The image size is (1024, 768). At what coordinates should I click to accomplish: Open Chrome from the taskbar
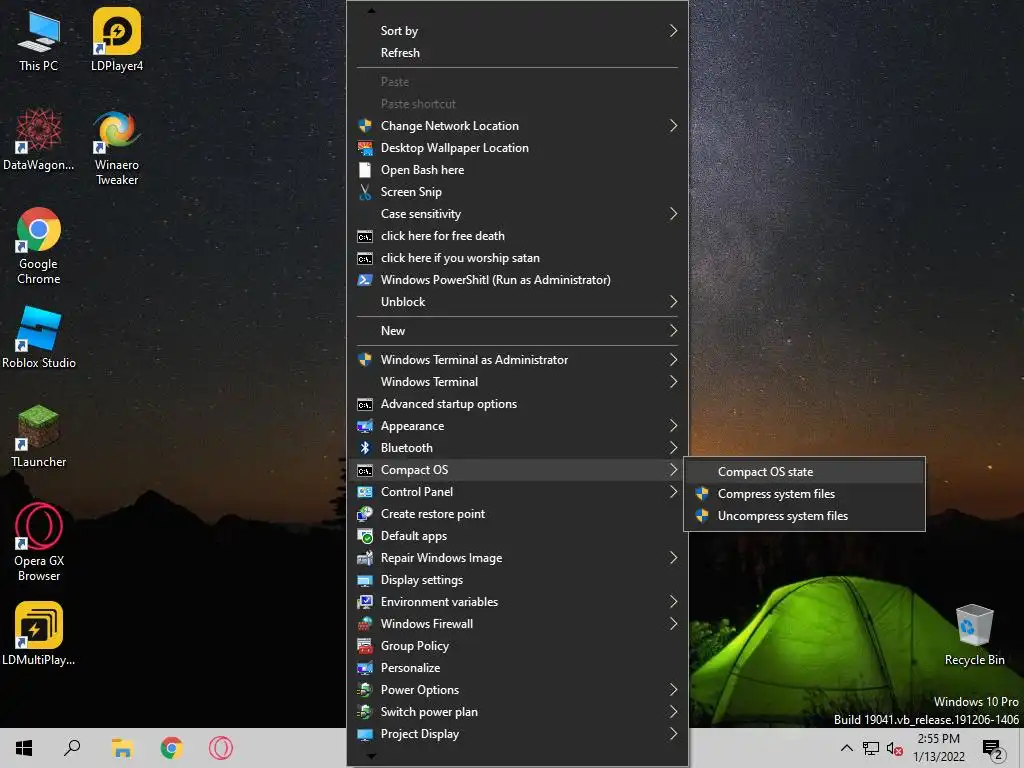pos(172,748)
